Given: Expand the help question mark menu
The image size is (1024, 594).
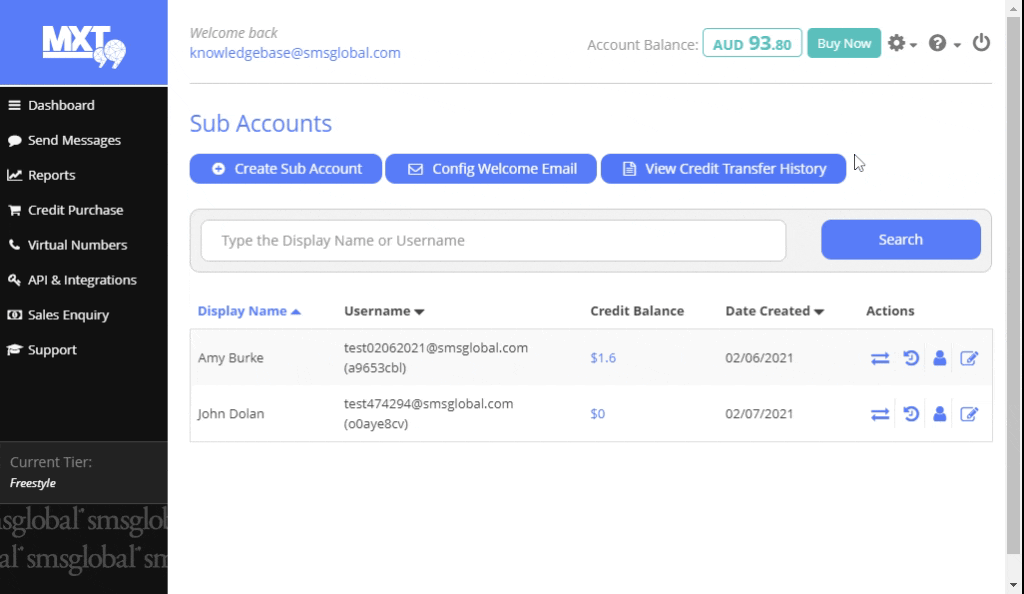Looking at the screenshot, I should pyautogui.click(x=943, y=44).
